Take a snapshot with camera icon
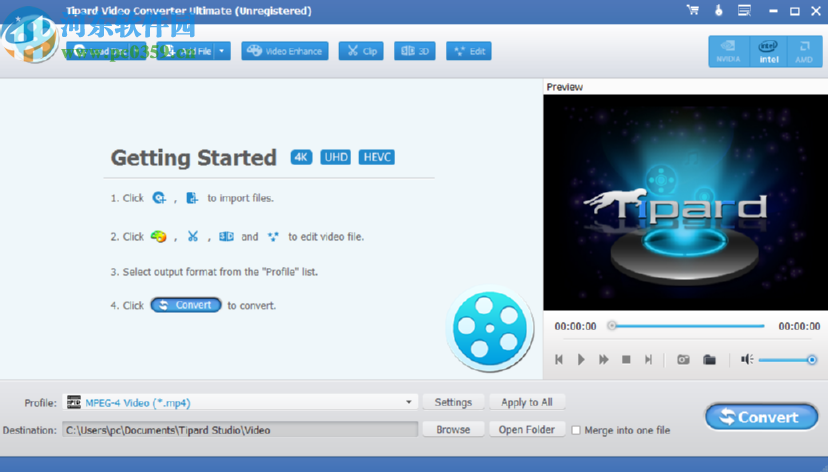Viewport: 828px width, 472px height. (683, 360)
